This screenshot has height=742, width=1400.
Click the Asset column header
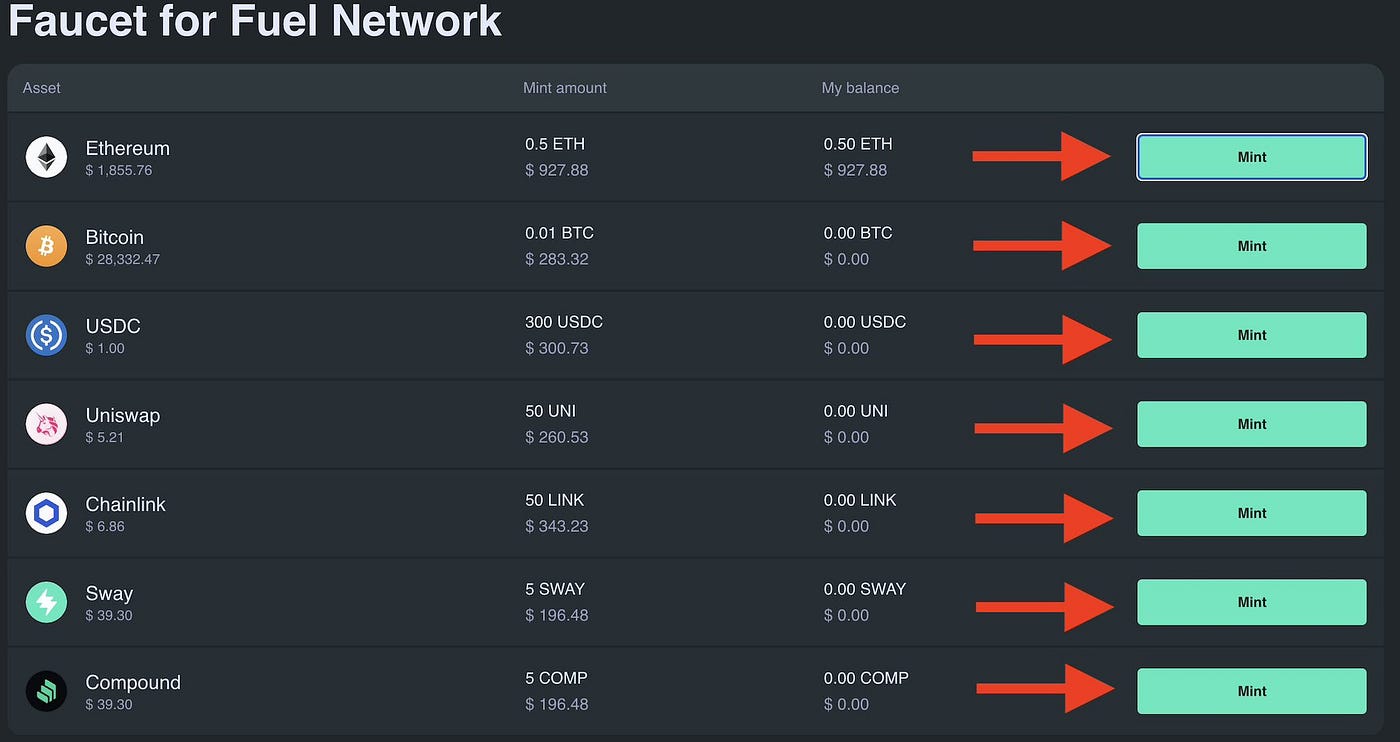point(42,88)
